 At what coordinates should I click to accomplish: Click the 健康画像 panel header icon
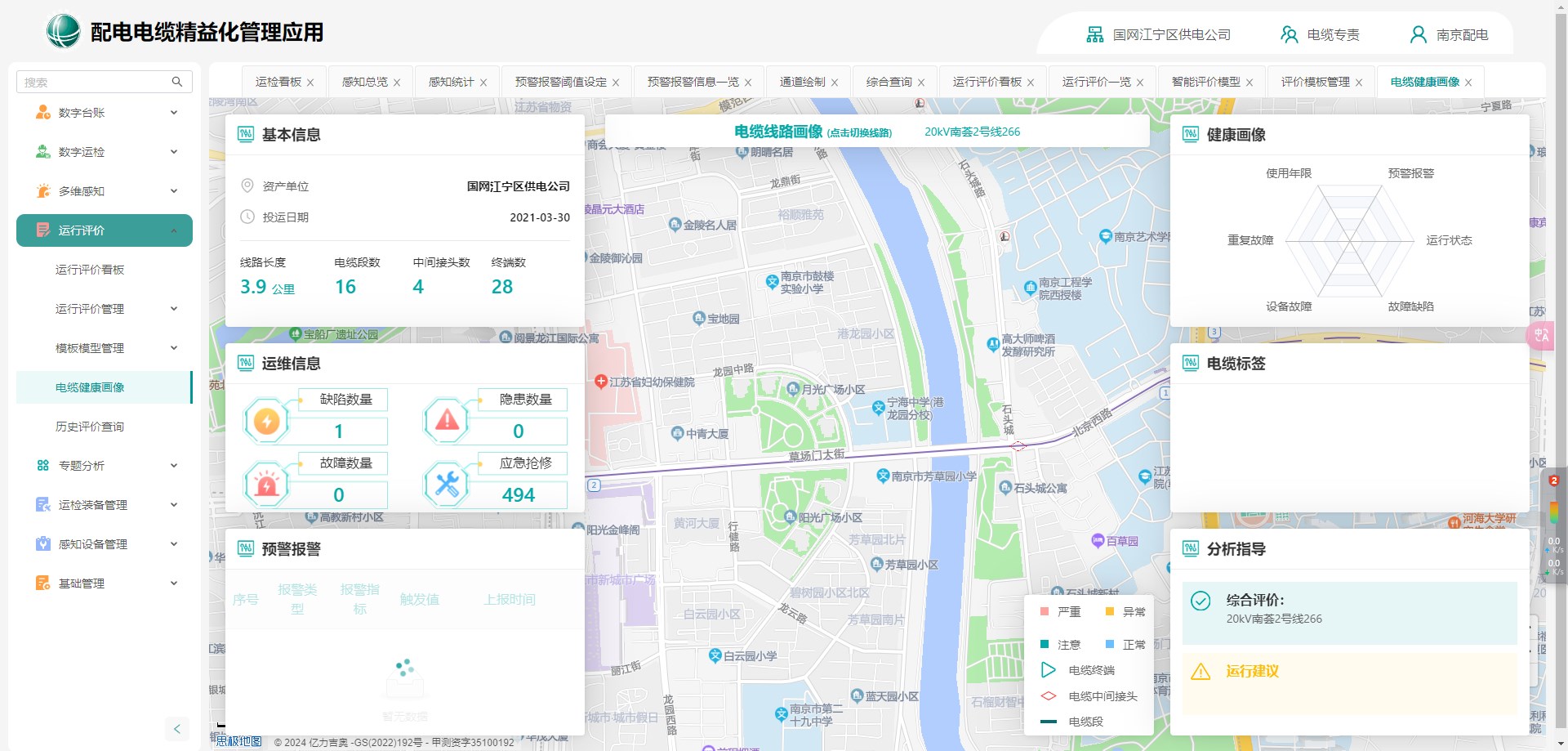(x=1191, y=134)
